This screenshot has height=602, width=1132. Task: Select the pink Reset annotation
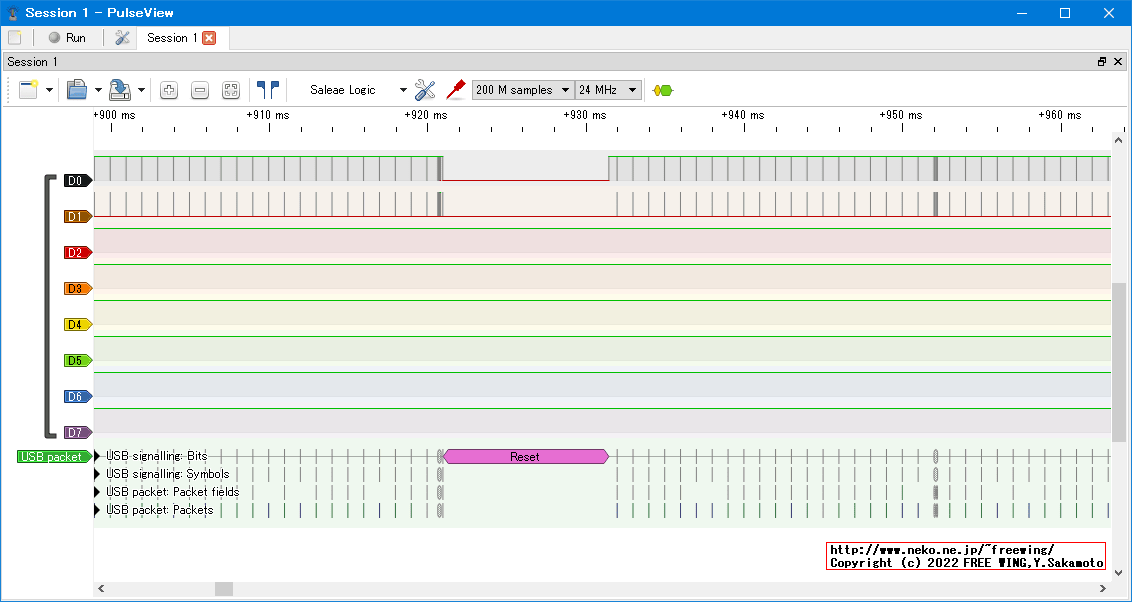tap(525, 457)
